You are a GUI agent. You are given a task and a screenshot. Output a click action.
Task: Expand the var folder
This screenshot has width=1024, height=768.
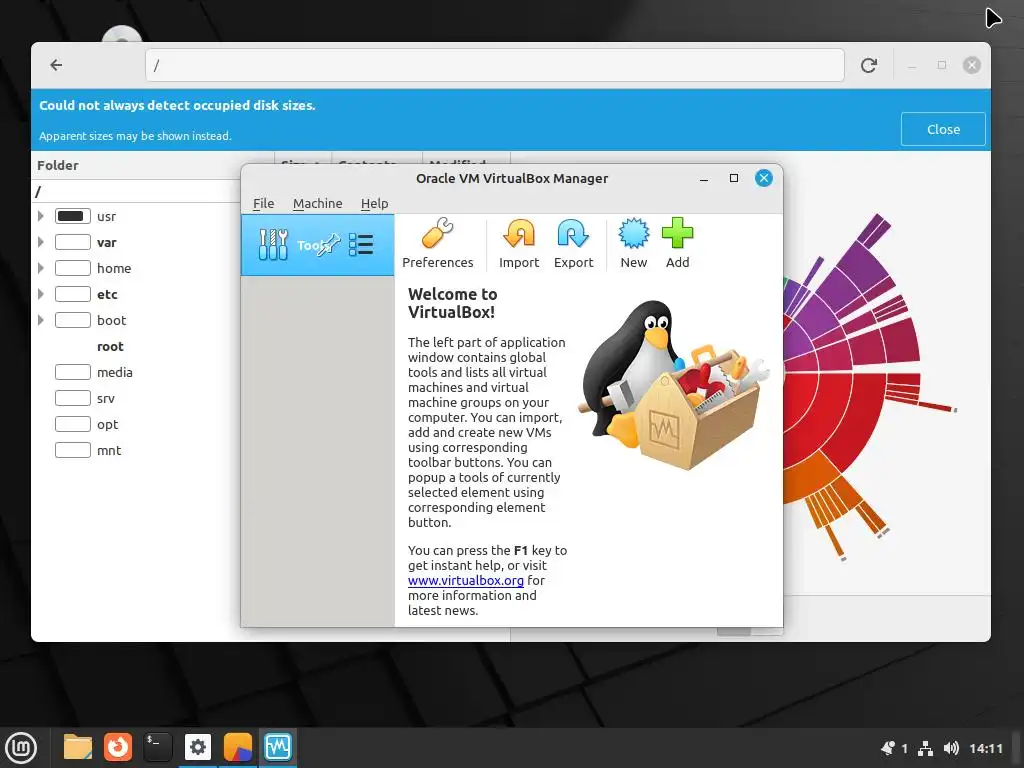40,242
